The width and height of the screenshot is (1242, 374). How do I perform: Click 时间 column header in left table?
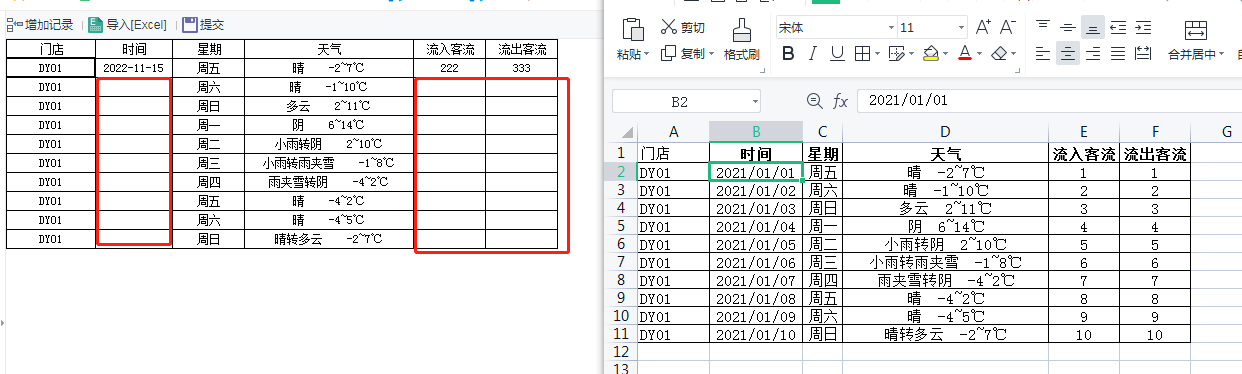pyautogui.click(x=134, y=49)
